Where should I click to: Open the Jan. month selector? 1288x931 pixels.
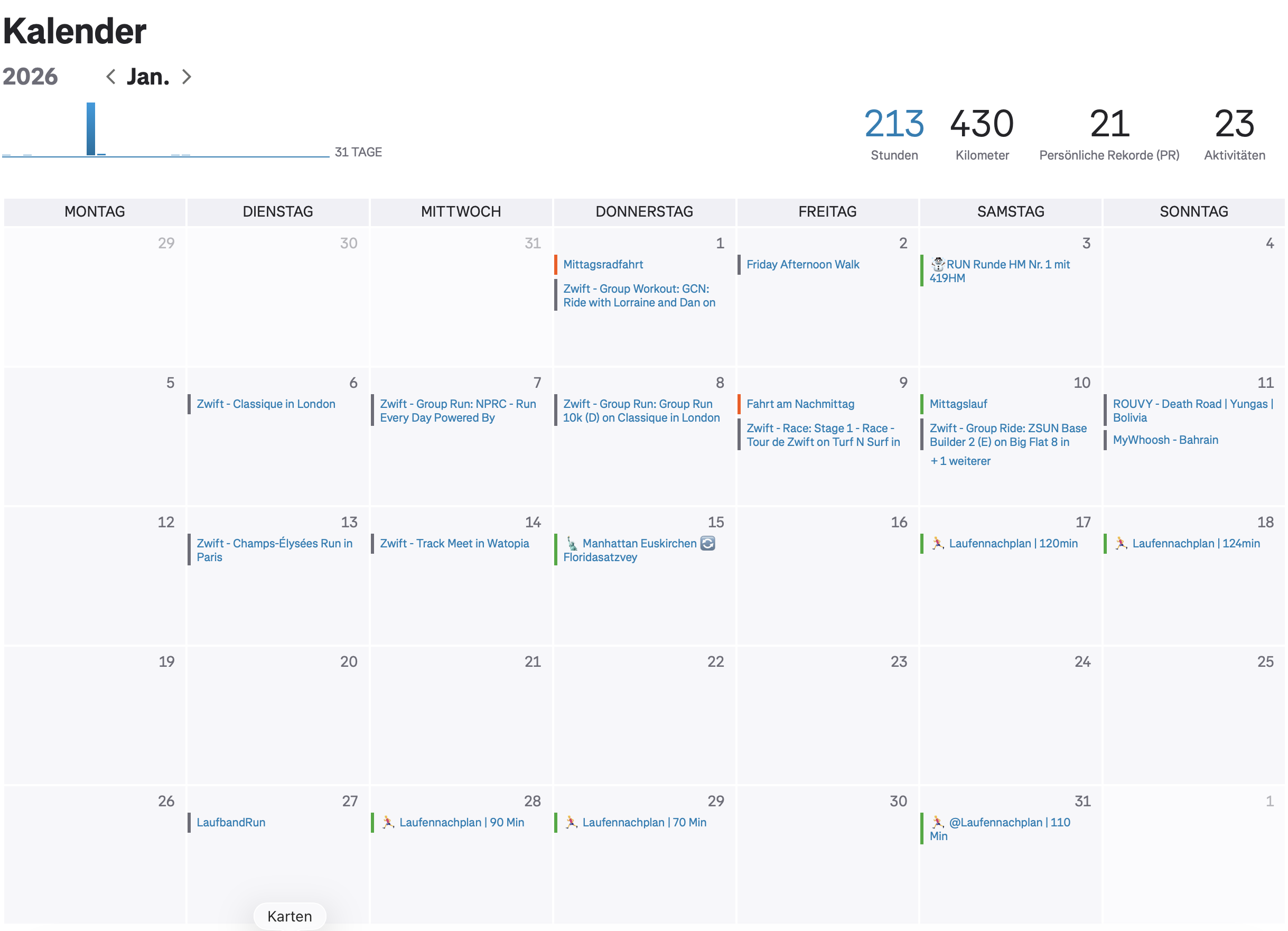147,77
